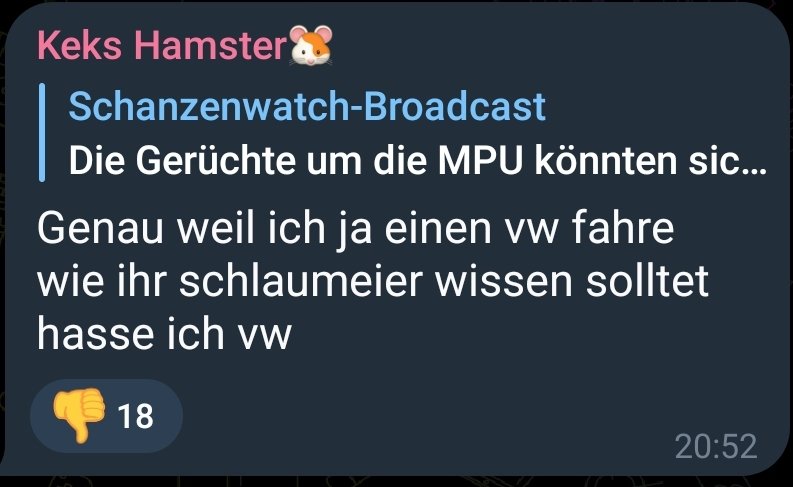Click the word 'schlaumeier' in the message
Viewport: 793px width, 487px height.
(300, 281)
